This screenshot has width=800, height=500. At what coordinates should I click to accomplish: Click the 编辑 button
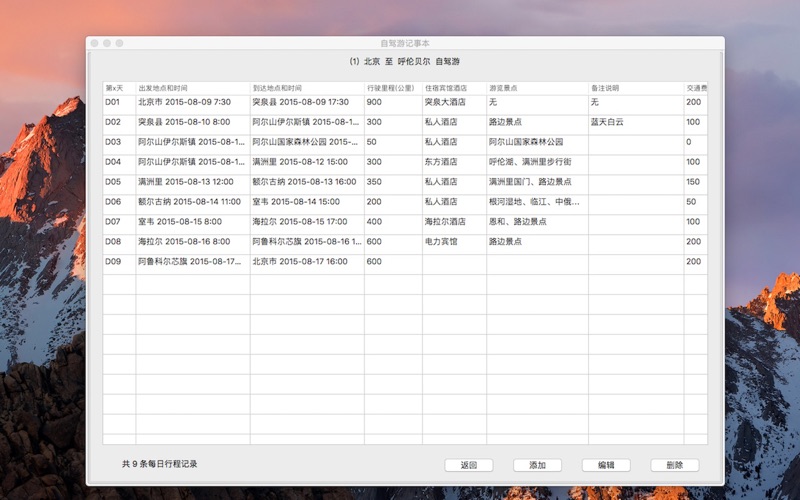[x=606, y=465]
